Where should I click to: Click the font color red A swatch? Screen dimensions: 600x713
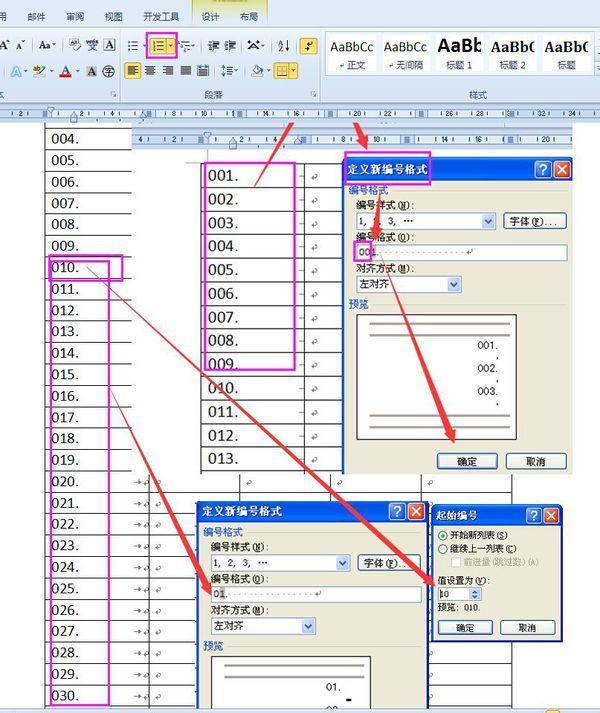(66, 71)
